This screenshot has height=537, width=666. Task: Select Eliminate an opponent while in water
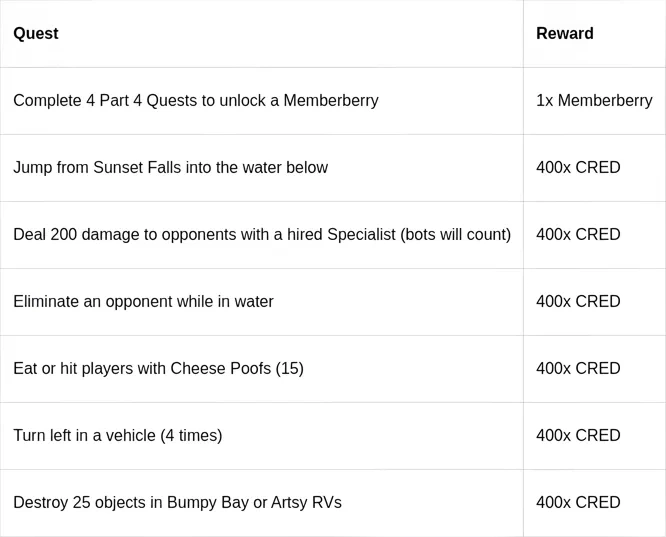point(143,302)
